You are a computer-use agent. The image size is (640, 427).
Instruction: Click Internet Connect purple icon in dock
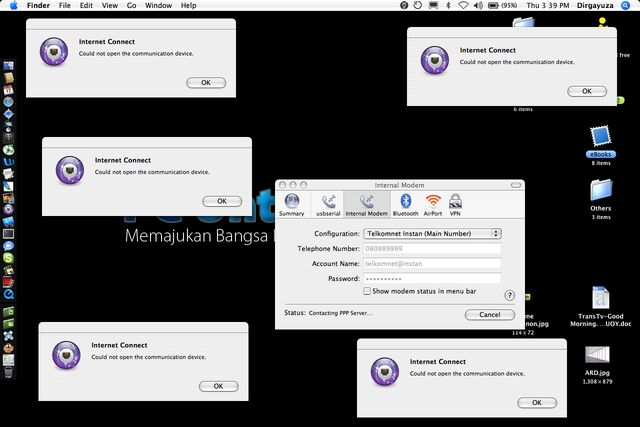point(8,210)
